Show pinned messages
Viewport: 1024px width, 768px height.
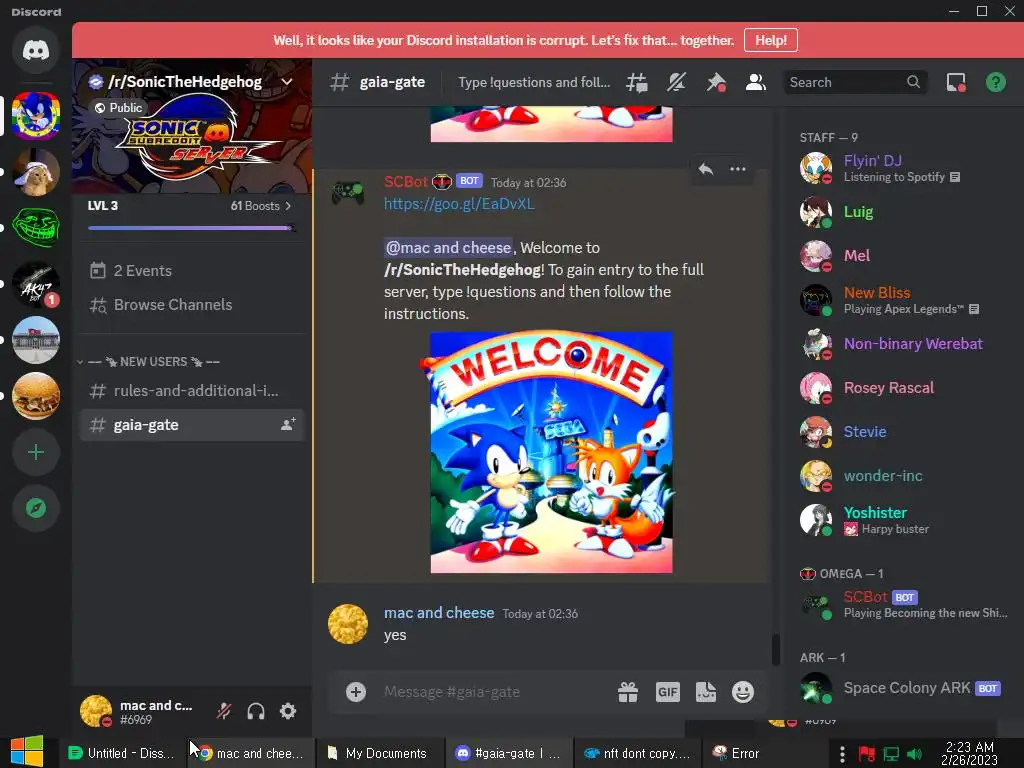716,82
